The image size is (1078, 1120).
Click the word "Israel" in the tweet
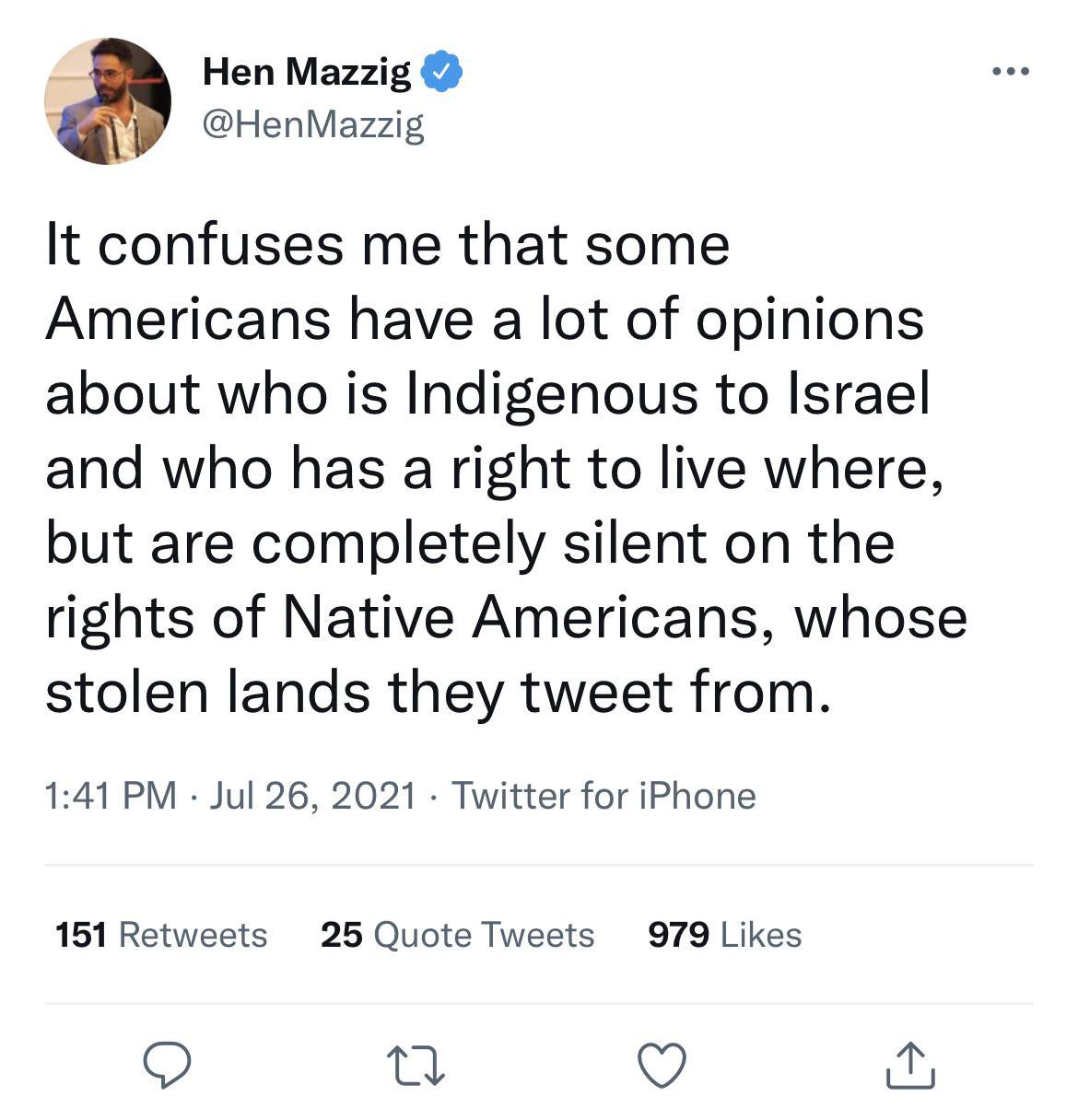(858, 394)
